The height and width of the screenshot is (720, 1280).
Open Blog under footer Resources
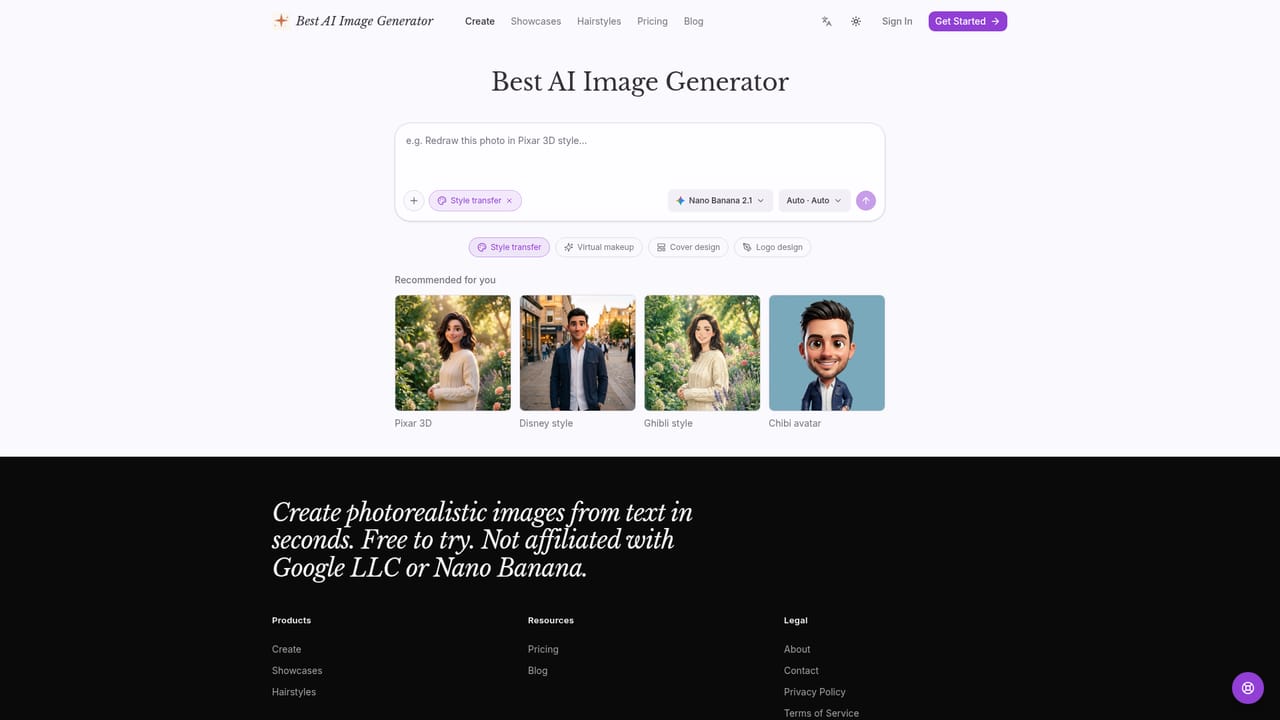pos(538,671)
